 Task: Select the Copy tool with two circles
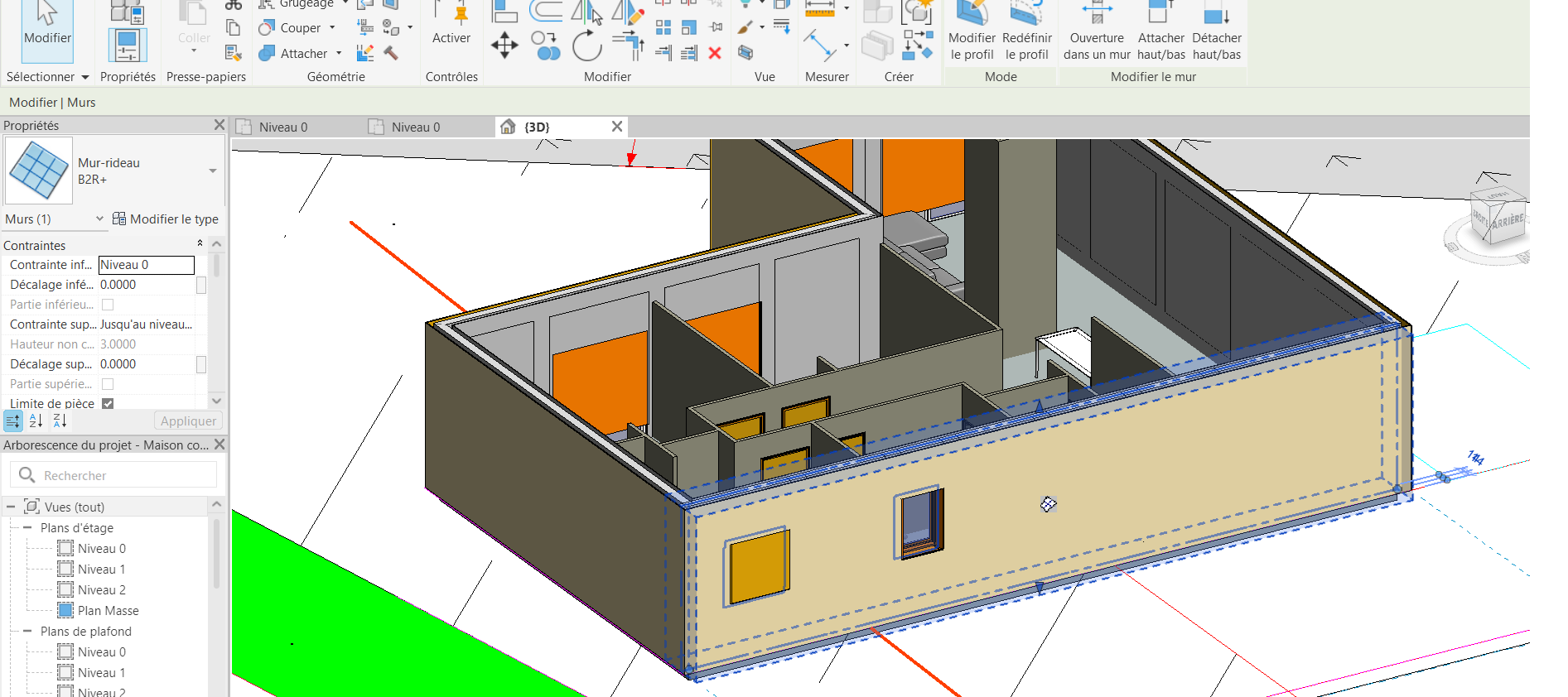[545, 46]
